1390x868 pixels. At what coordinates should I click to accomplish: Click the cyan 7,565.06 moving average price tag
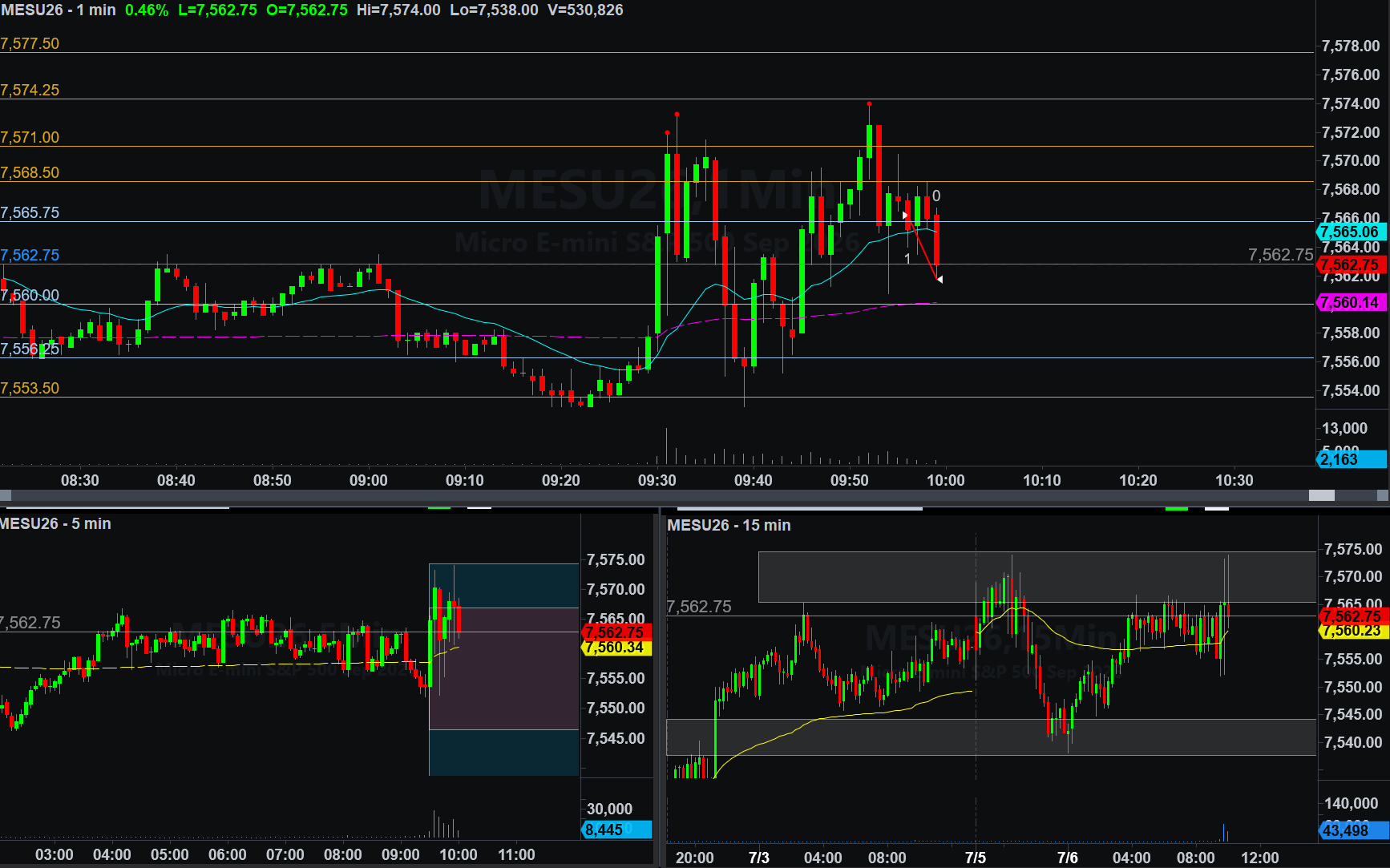point(1352,232)
